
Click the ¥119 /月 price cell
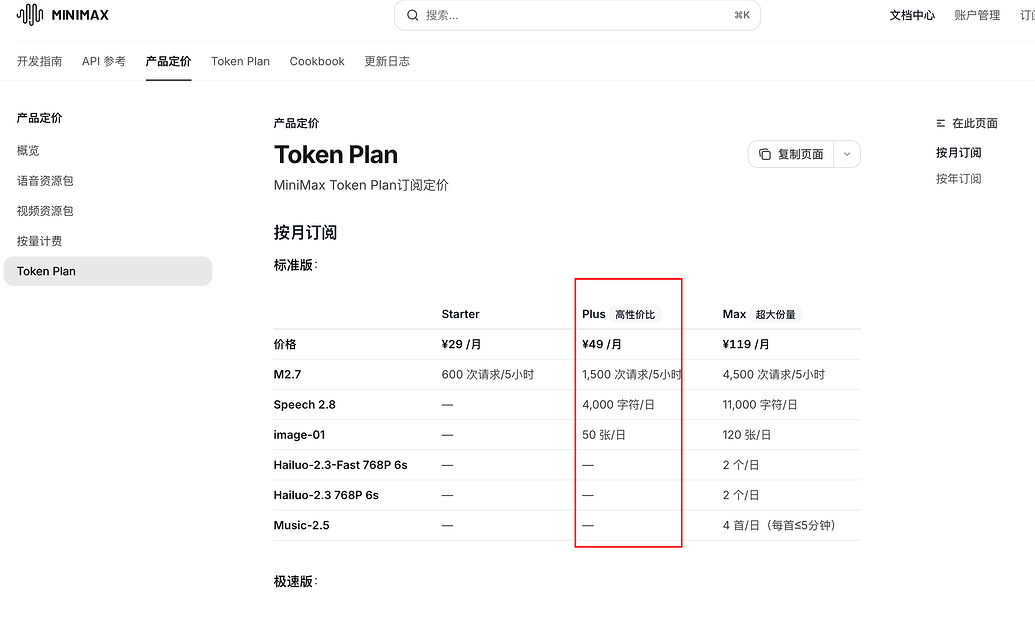(746, 344)
